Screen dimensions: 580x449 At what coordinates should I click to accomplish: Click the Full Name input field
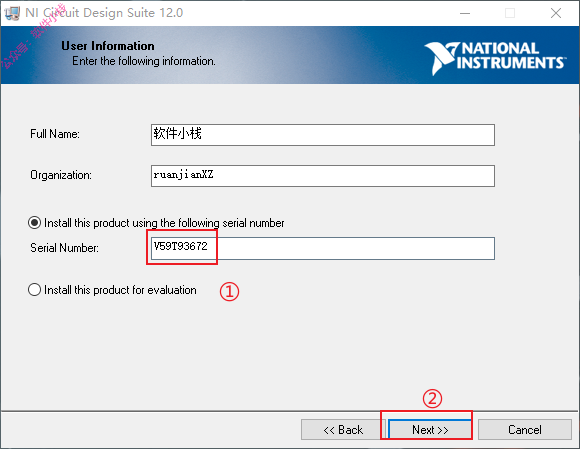pyautogui.click(x=323, y=135)
